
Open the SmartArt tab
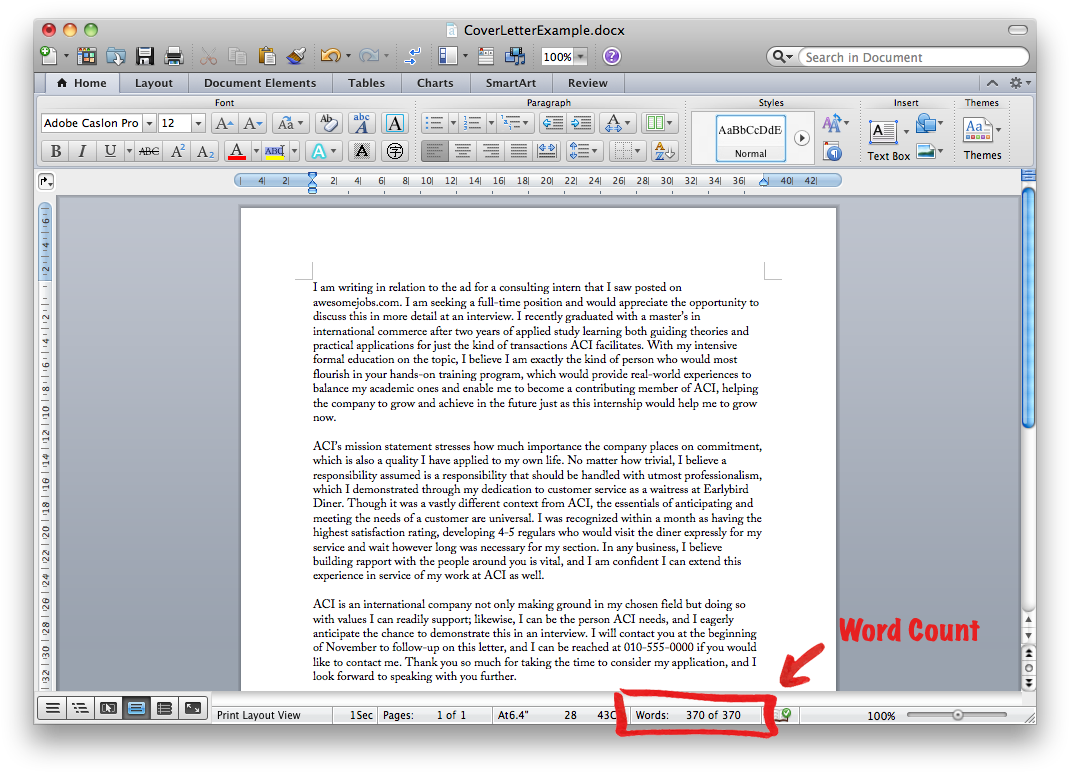pos(511,83)
